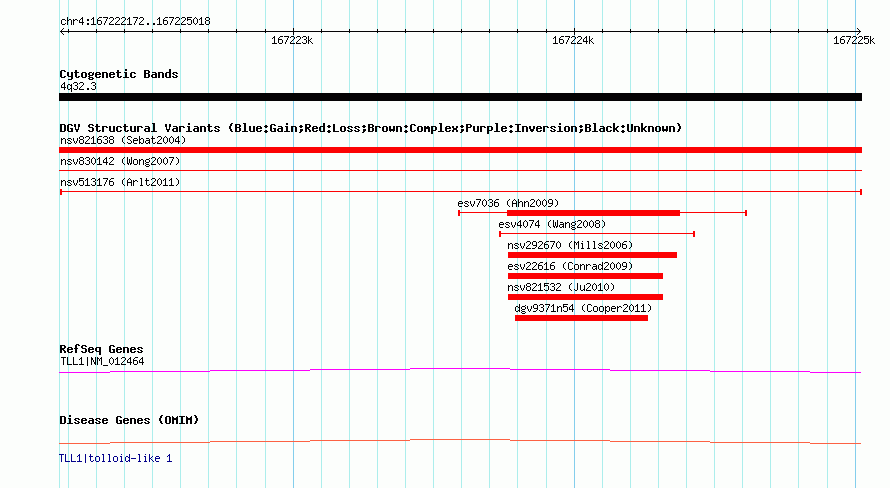The image size is (890, 488).
Task: Open variant nsv513176 (Arlt2011) label
Action: 120,182
